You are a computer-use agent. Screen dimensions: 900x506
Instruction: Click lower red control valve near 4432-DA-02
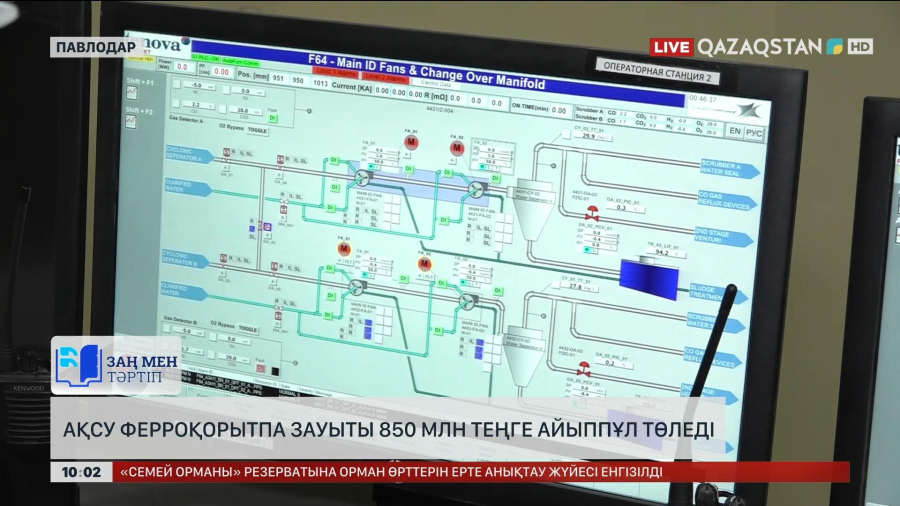pyautogui.click(x=583, y=369)
